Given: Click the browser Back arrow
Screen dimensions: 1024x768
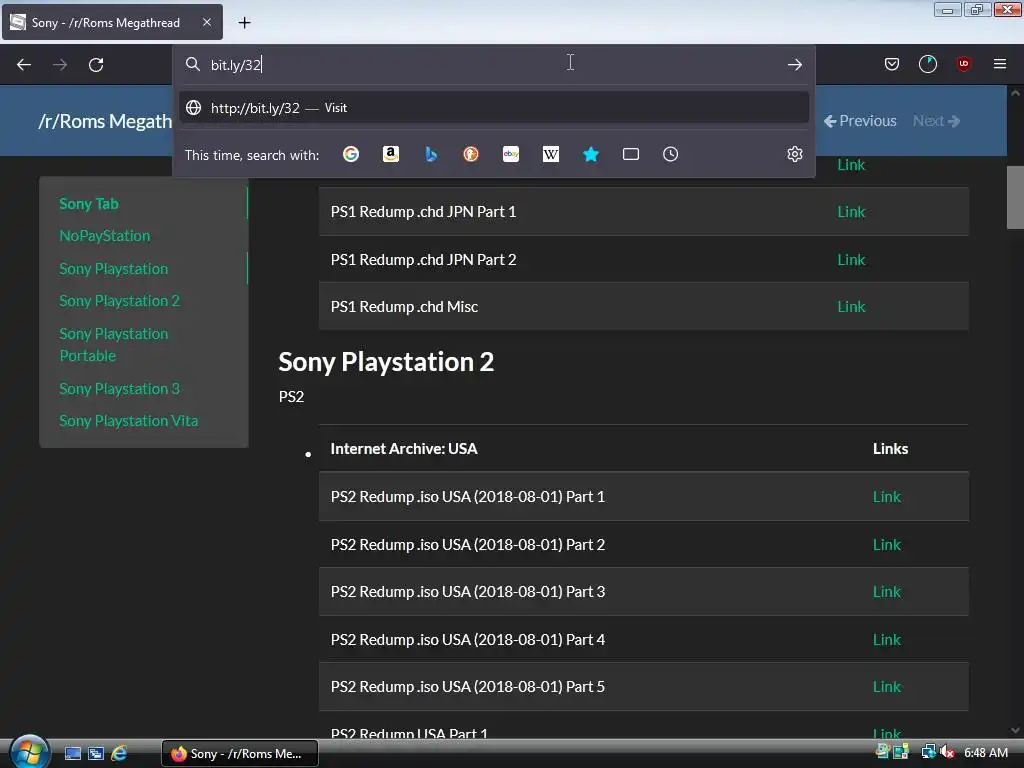Looking at the screenshot, I should [x=24, y=65].
